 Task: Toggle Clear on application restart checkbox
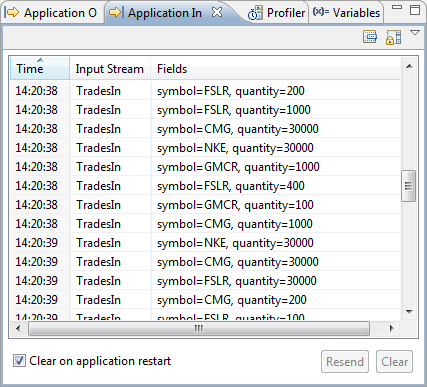coord(19,361)
